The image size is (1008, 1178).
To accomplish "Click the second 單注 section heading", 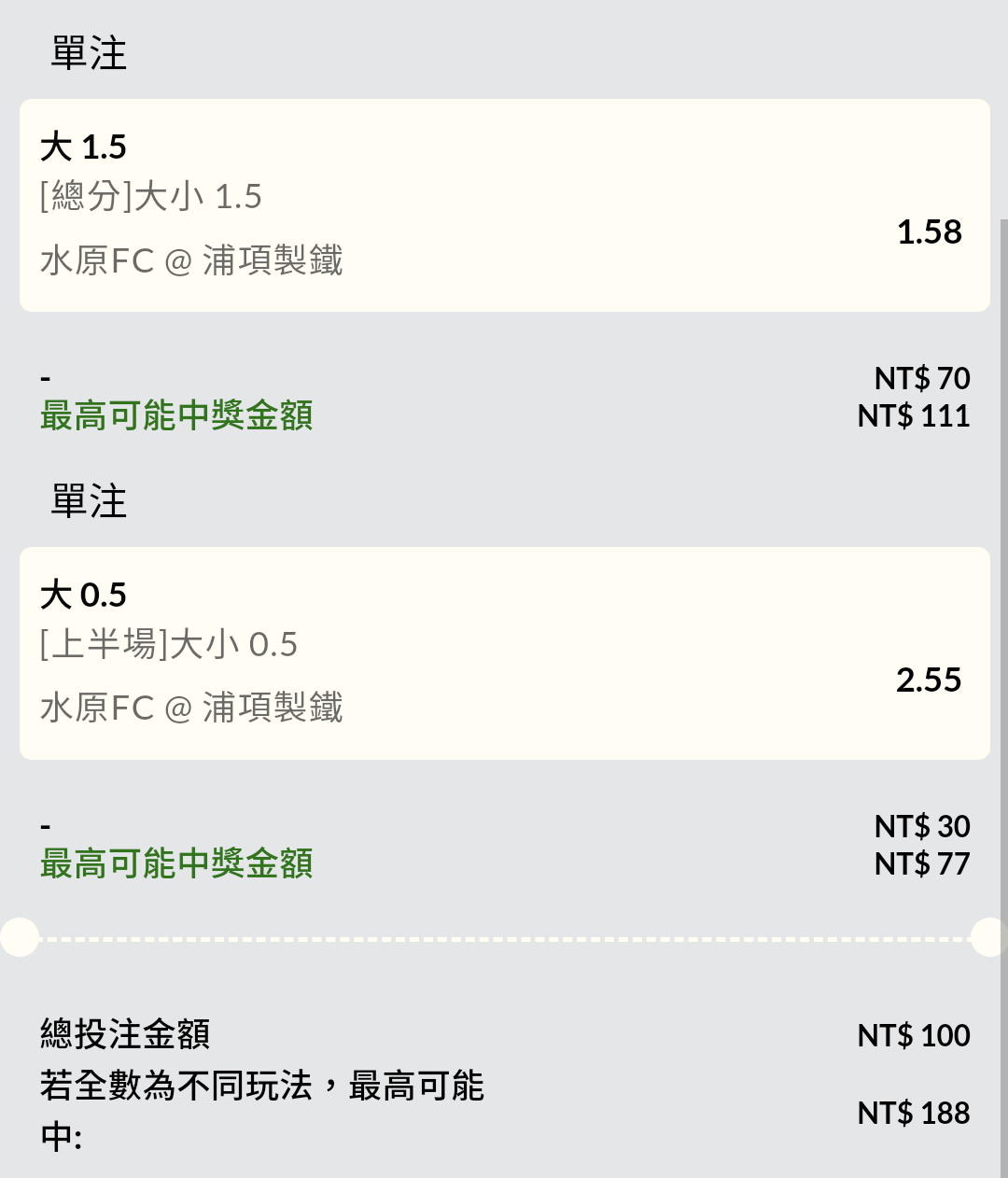I will pyautogui.click(x=89, y=501).
